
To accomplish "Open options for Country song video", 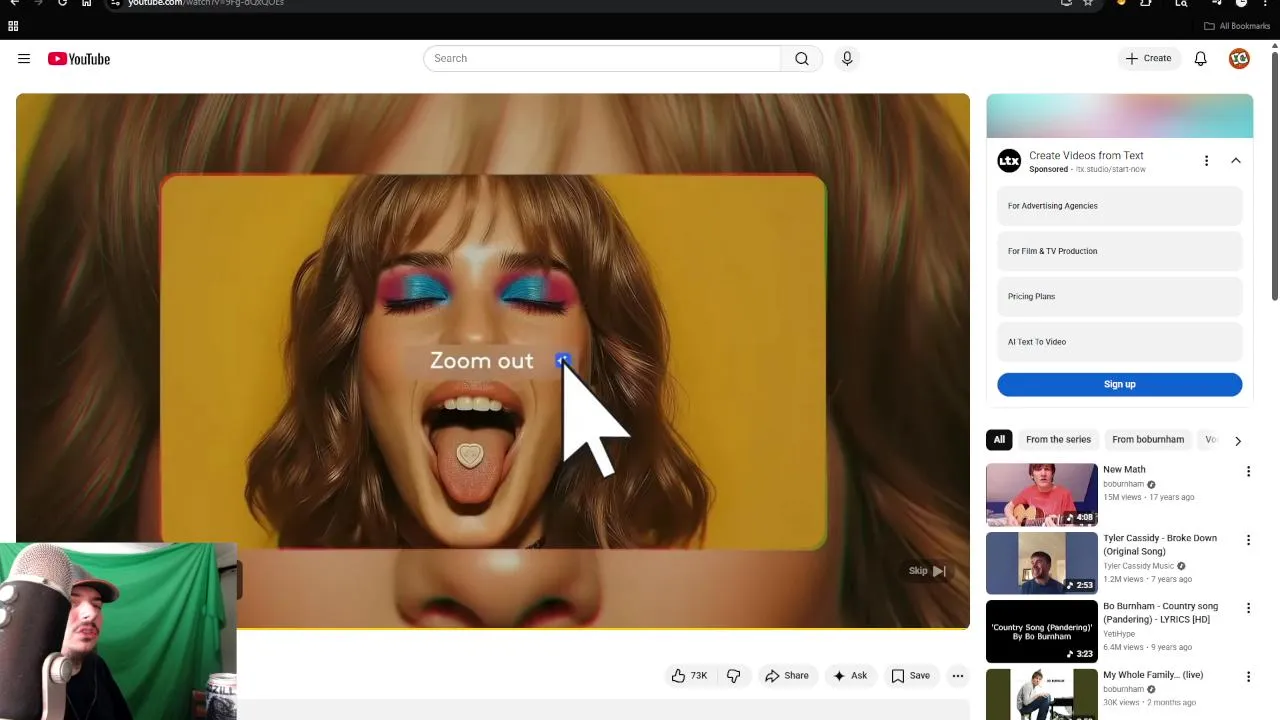I will coord(1248,608).
